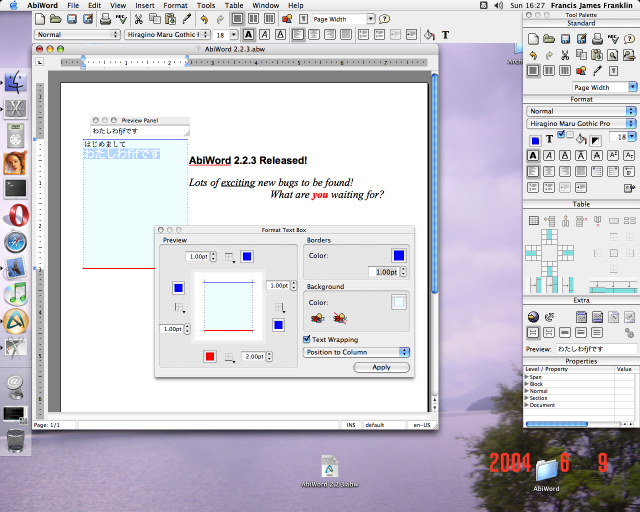640x512 pixels.
Task: Open the Normal style dropdown in main toolbar
Action: coord(77,35)
